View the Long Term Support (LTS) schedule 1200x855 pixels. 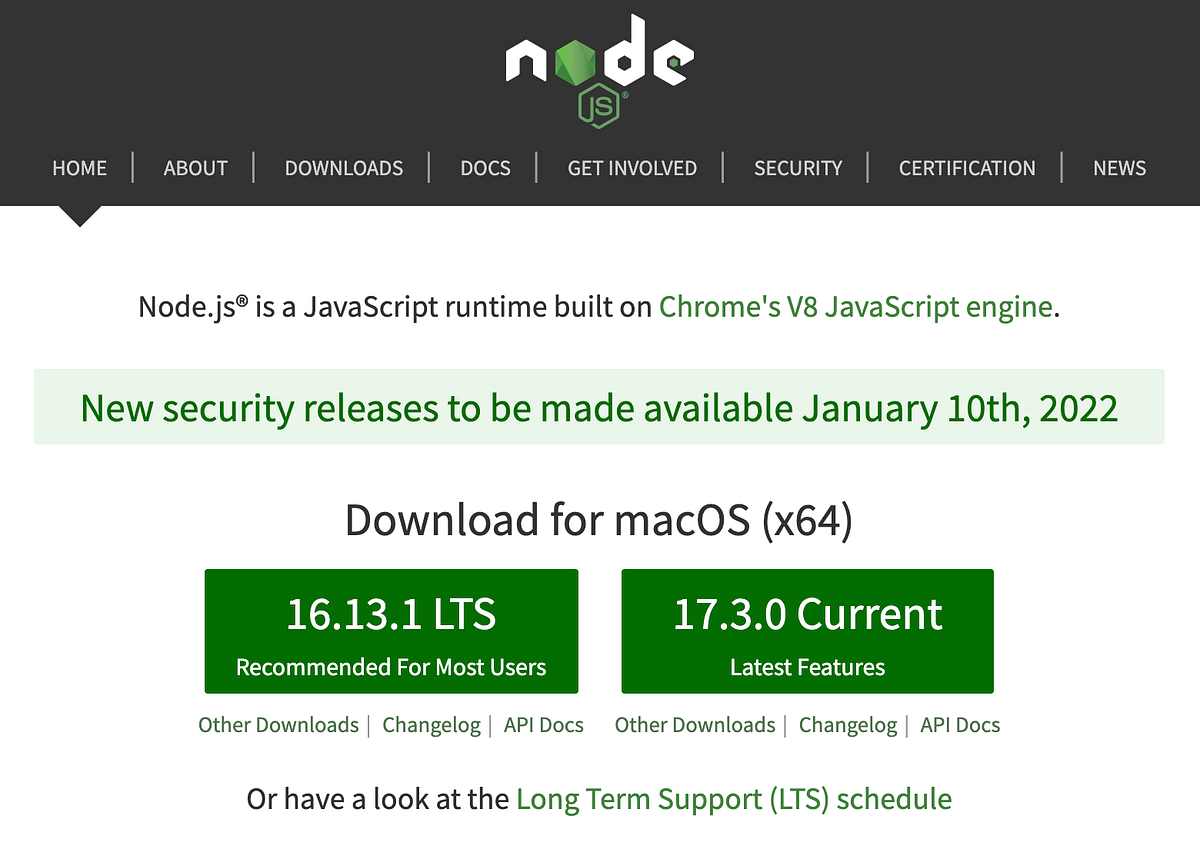(733, 799)
